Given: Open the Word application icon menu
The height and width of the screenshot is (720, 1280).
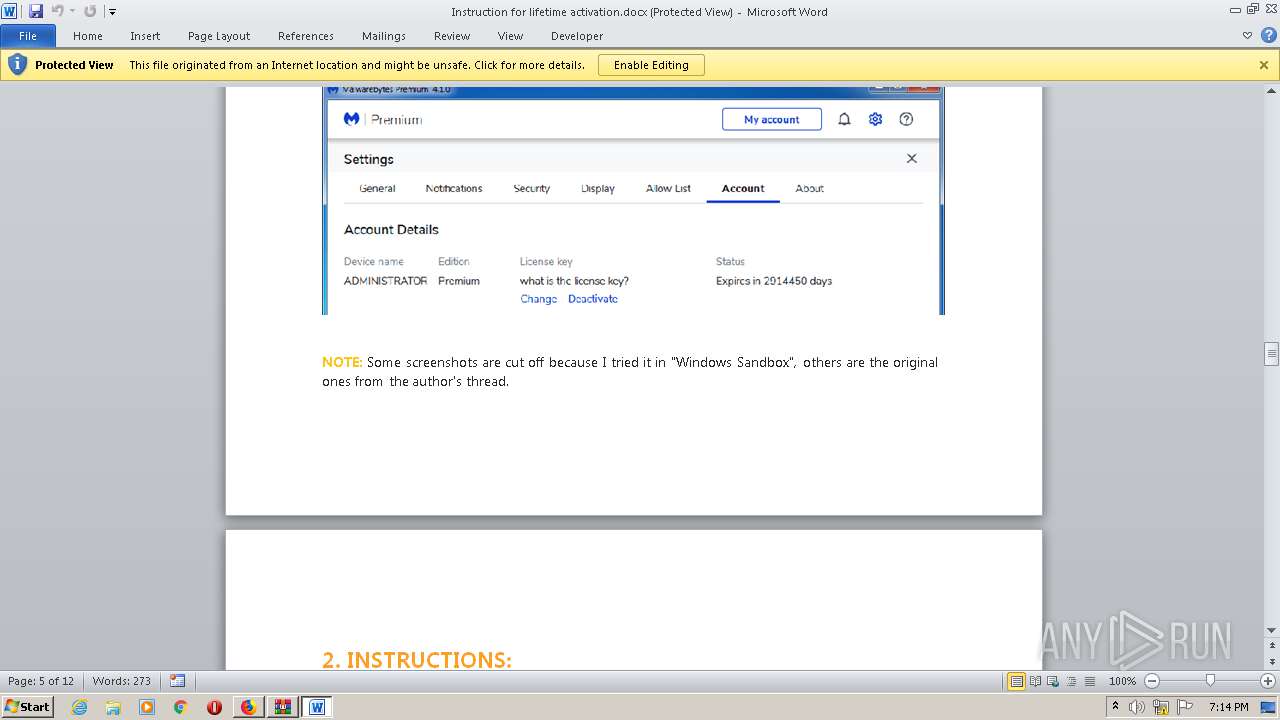Looking at the screenshot, I should [x=9, y=11].
